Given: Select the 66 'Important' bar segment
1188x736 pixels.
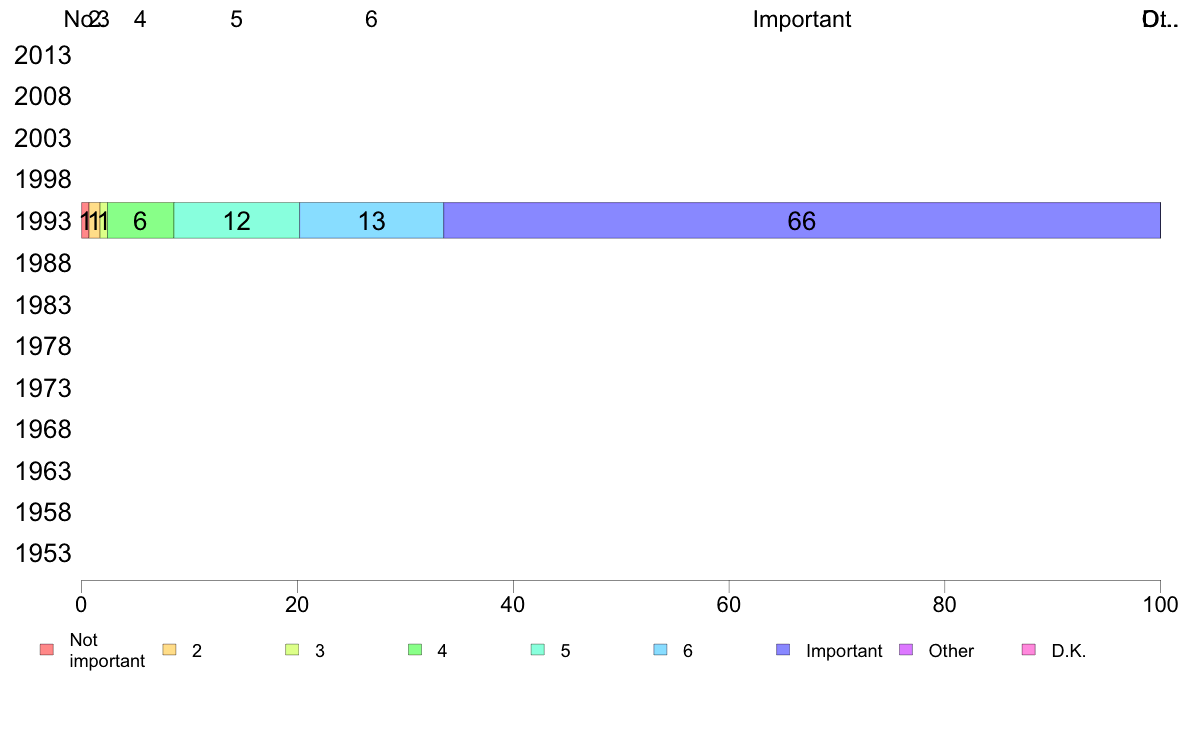Looking at the screenshot, I should pos(802,221).
